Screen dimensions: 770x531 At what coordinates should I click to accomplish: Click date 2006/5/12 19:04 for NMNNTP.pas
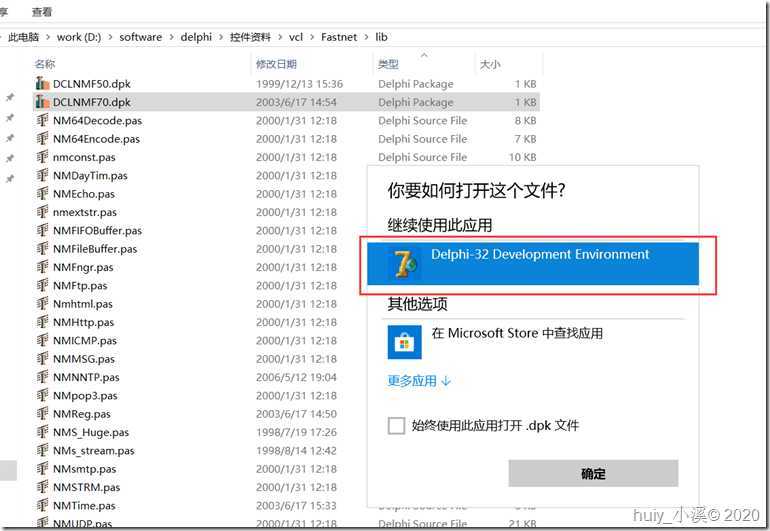coord(296,377)
